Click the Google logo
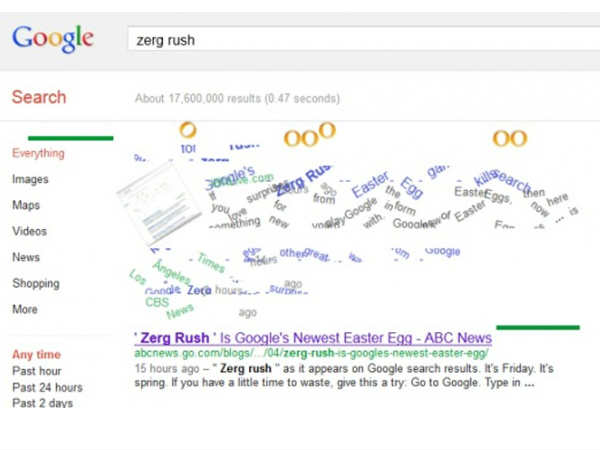 52,39
